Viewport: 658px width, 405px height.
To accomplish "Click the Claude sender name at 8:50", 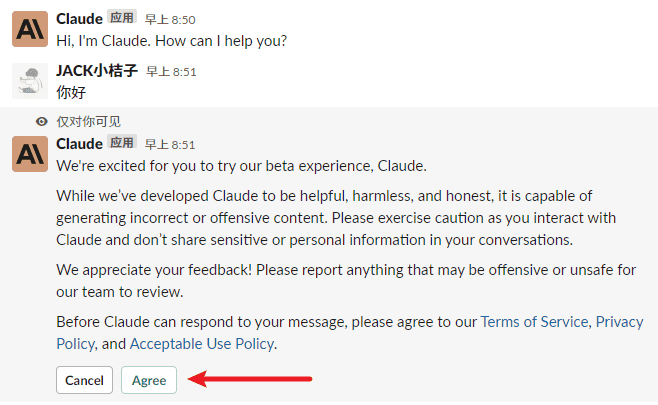I will tap(79, 19).
